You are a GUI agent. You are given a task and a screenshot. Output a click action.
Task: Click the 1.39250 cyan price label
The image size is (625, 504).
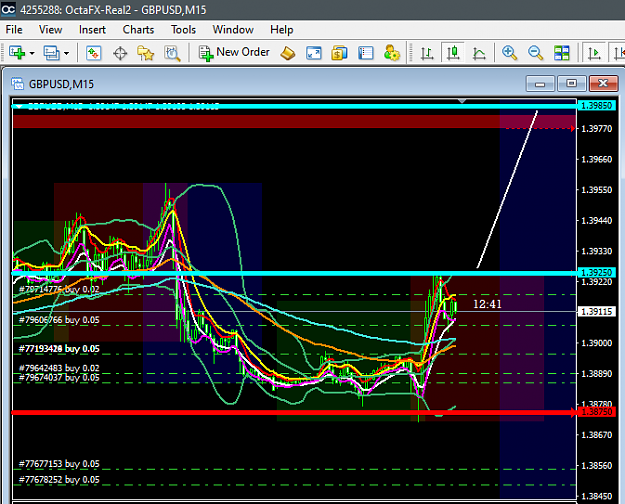pyautogui.click(x=596, y=272)
